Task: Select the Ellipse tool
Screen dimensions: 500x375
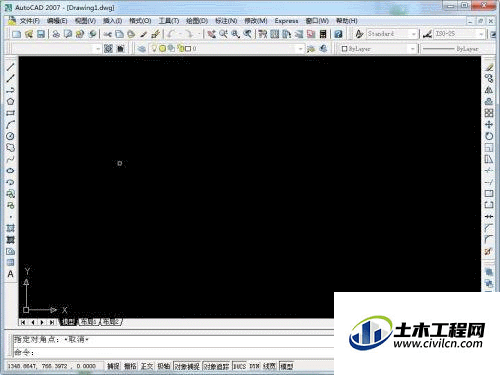Action: tap(10, 171)
